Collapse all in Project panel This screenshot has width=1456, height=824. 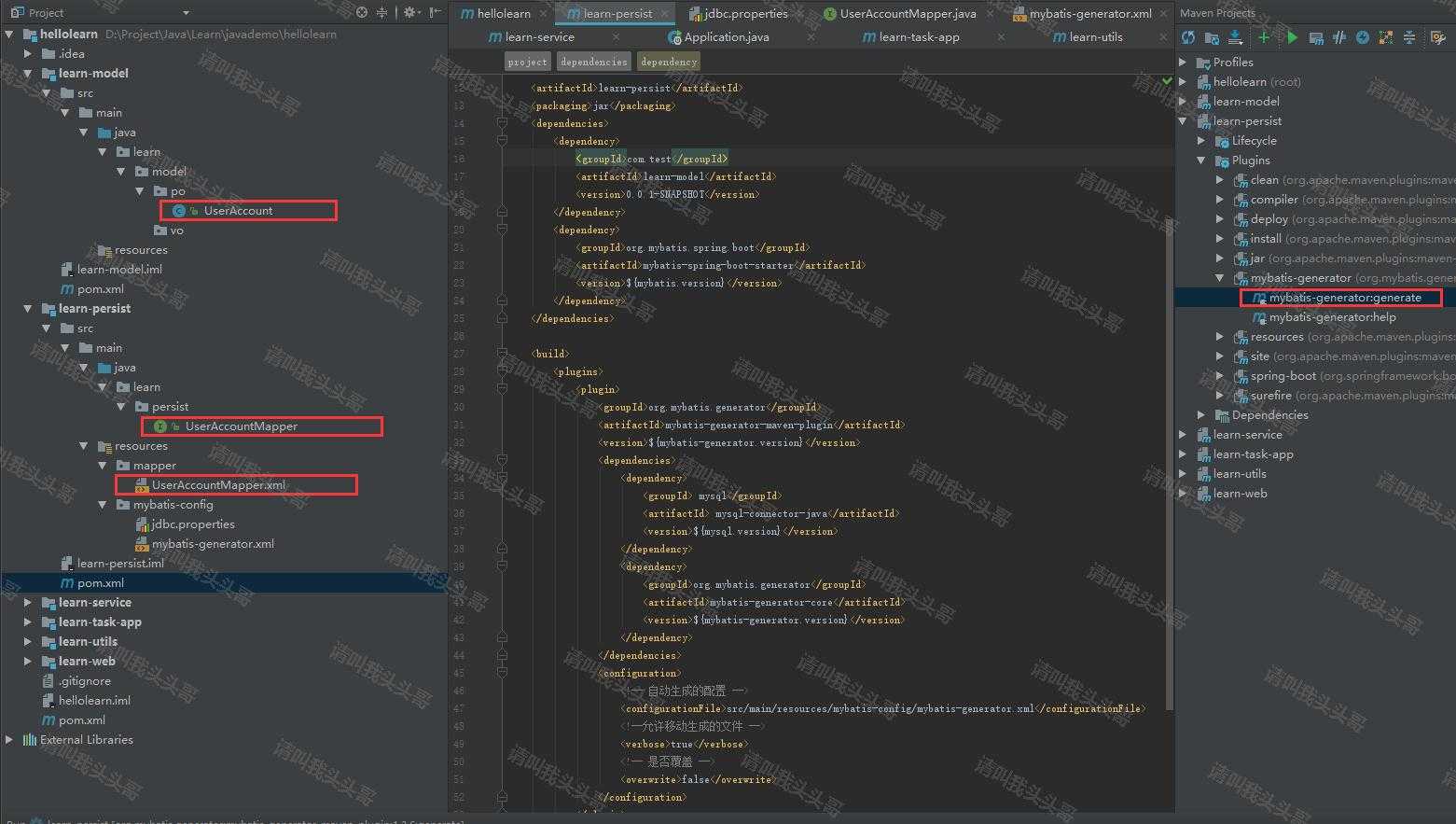tap(381, 12)
